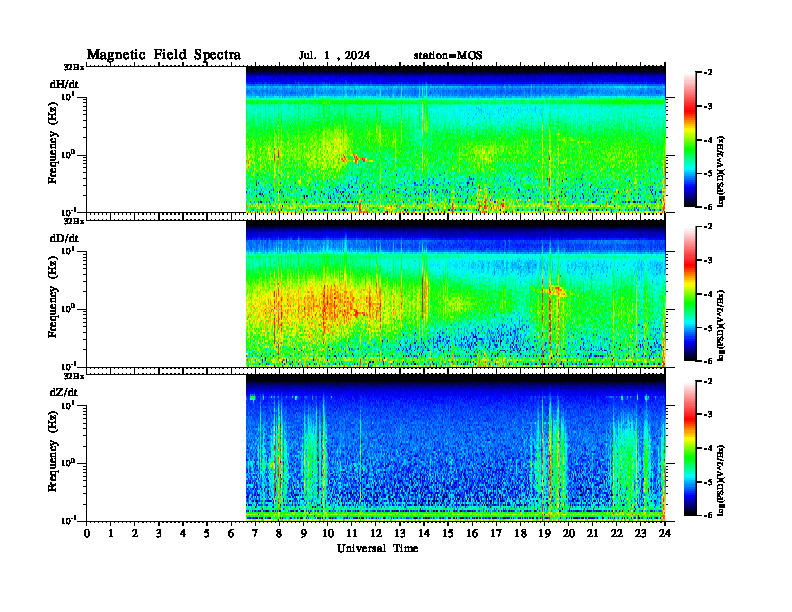Click hour 18 on the time axis

pyautogui.click(x=520, y=534)
